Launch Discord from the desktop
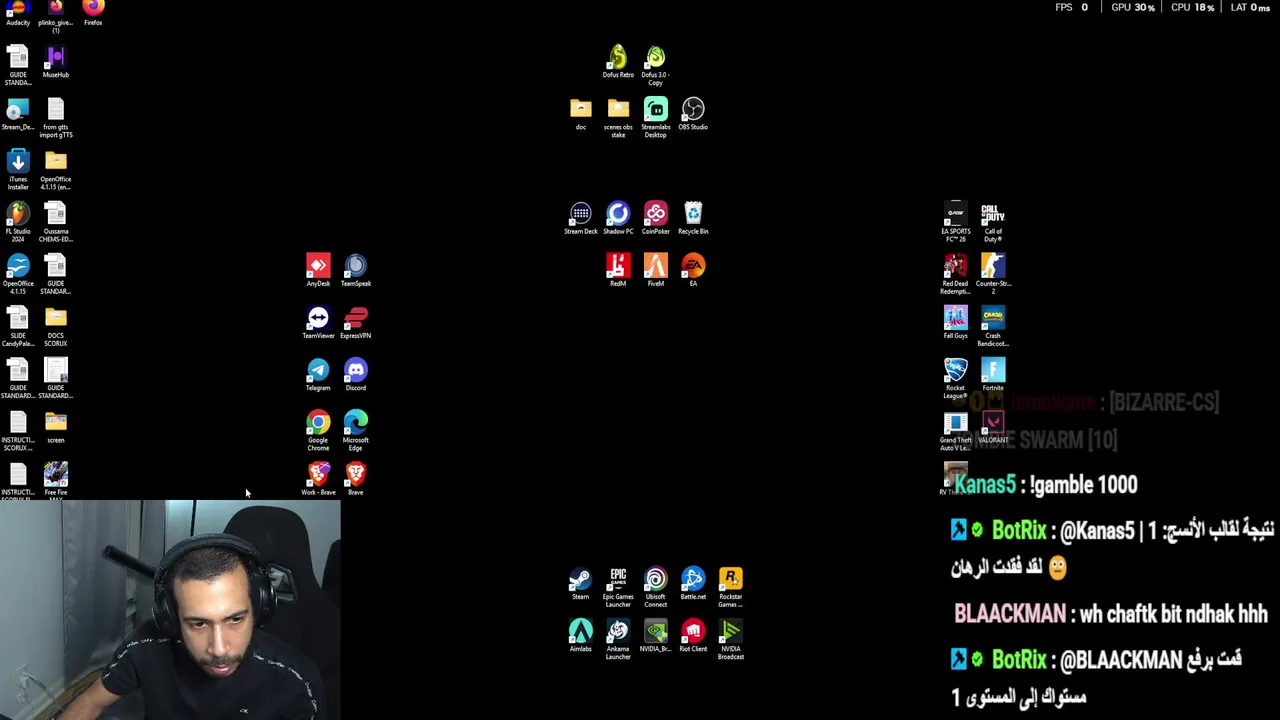The width and height of the screenshot is (1280, 720). (x=356, y=374)
